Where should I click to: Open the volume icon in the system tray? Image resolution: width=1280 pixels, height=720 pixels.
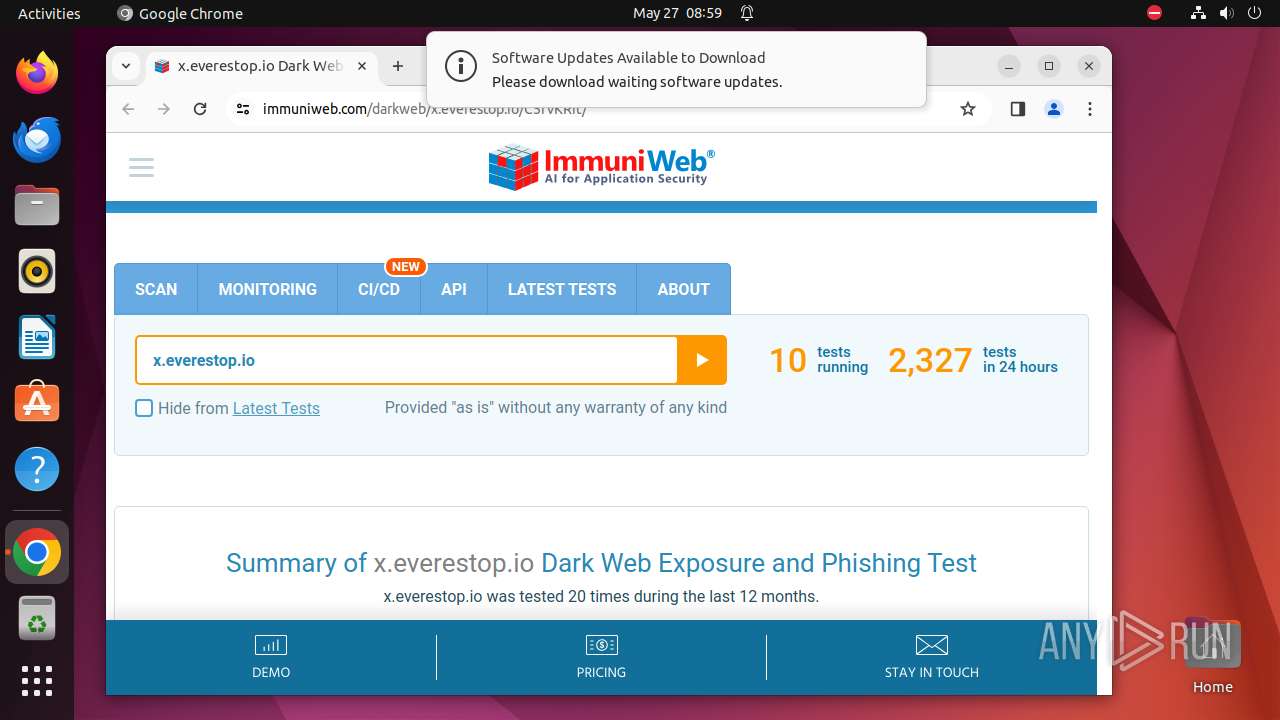click(x=1226, y=13)
